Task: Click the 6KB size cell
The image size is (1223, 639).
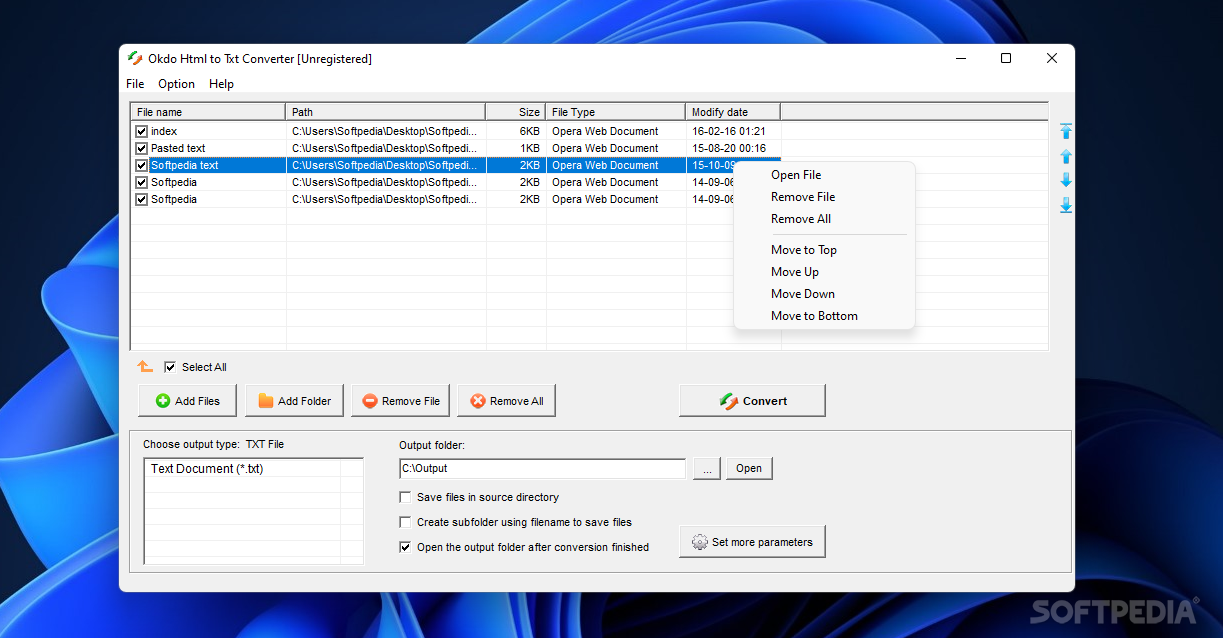Action: pyautogui.click(x=530, y=131)
